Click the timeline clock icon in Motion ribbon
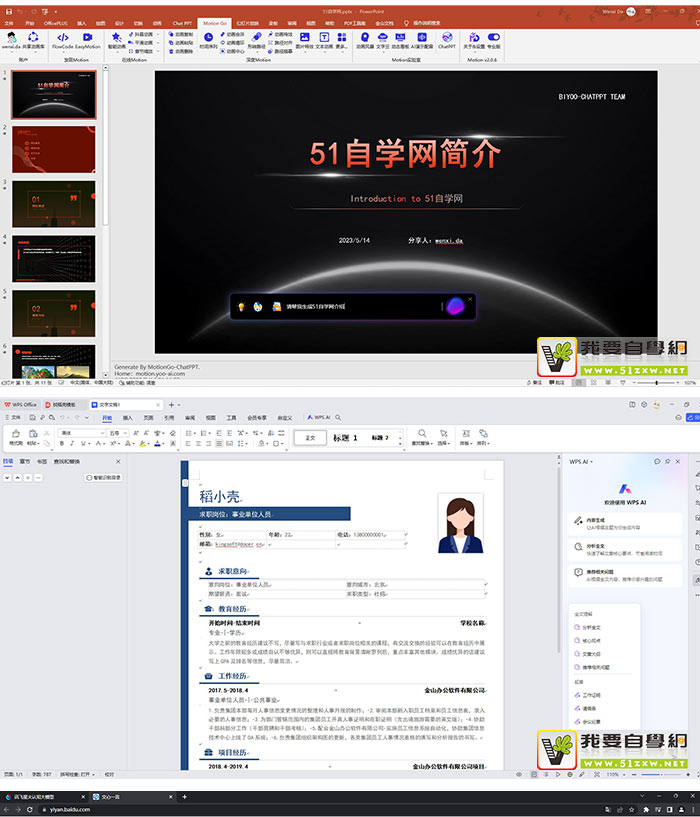Screen dimensions: 700x817 208,37
